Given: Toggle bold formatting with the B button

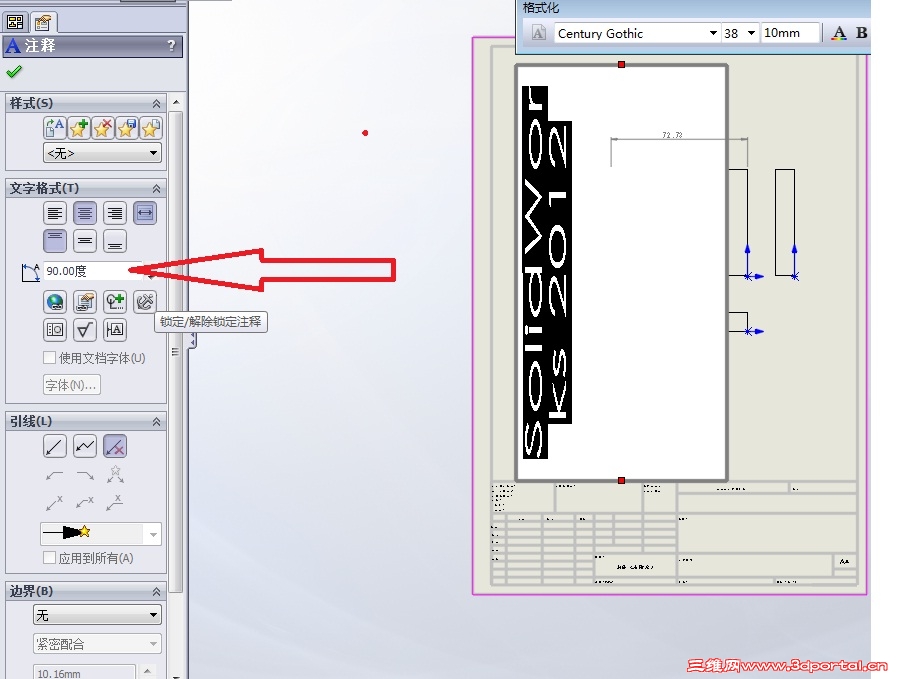Looking at the screenshot, I should point(861,33).
